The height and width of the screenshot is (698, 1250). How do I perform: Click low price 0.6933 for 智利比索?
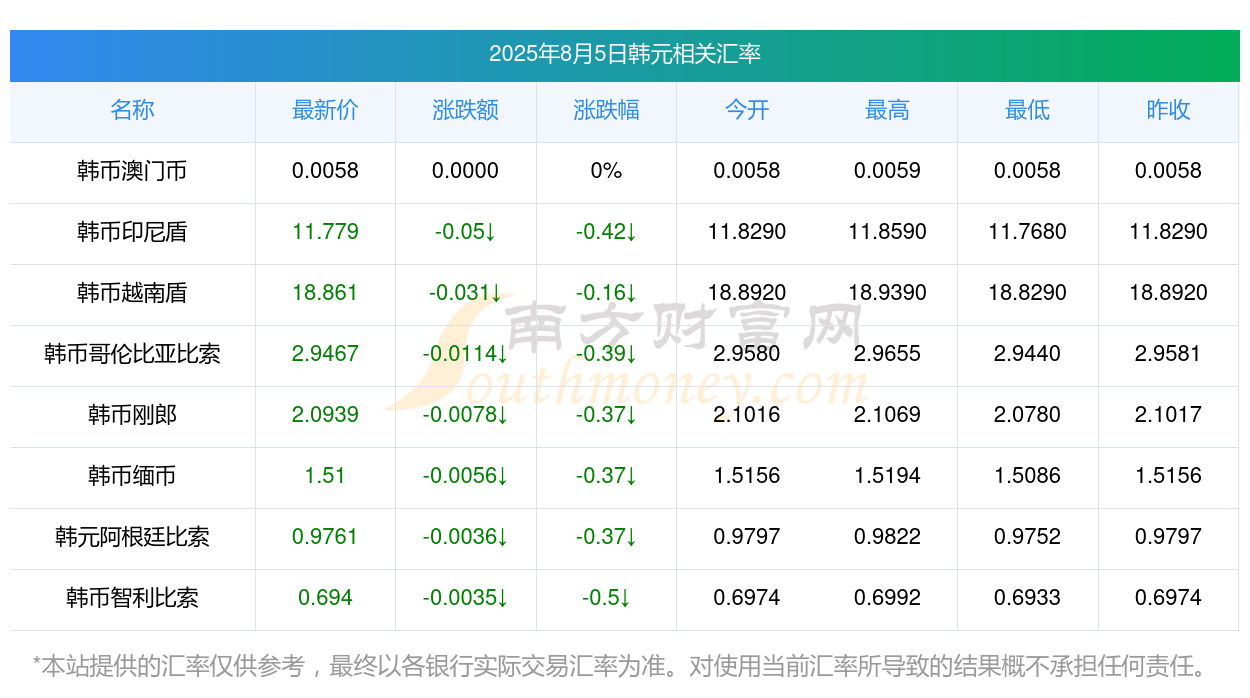pyautogui.click(x=1027, y=598)
